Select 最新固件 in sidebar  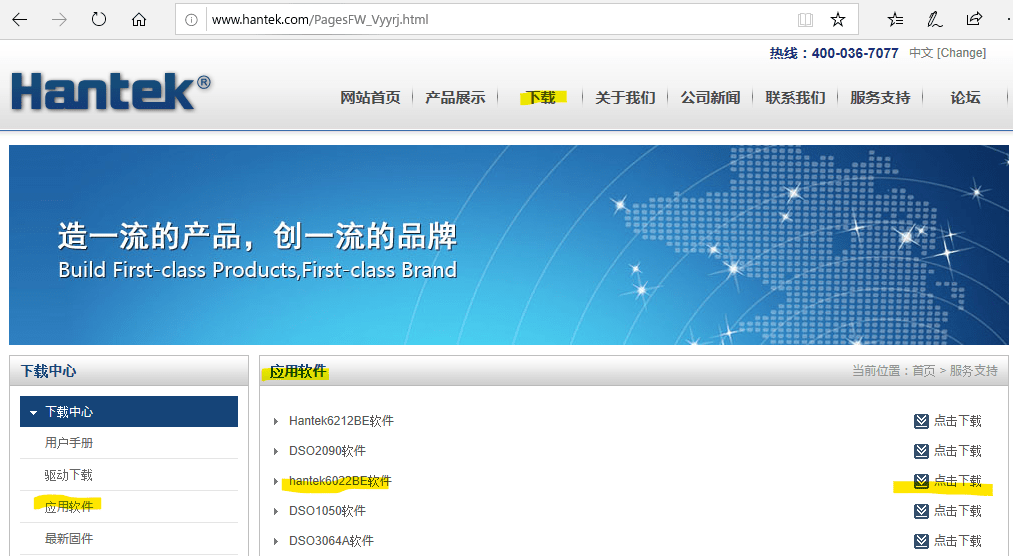coord(68,539)
